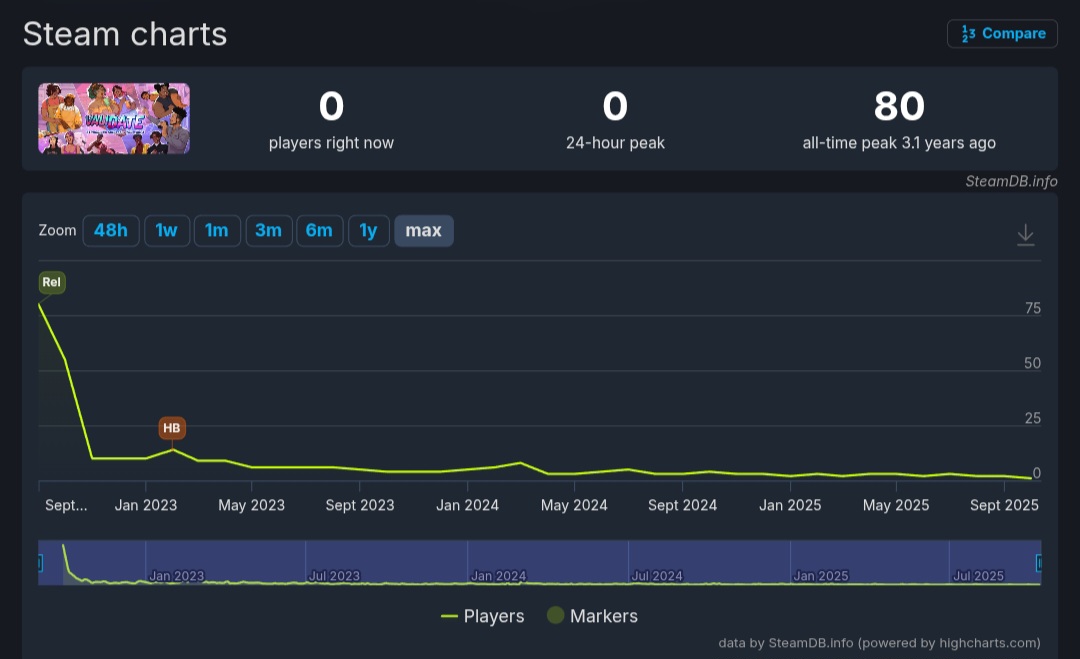Click the 'Jul 2023' navigator label

click(334, 576)
